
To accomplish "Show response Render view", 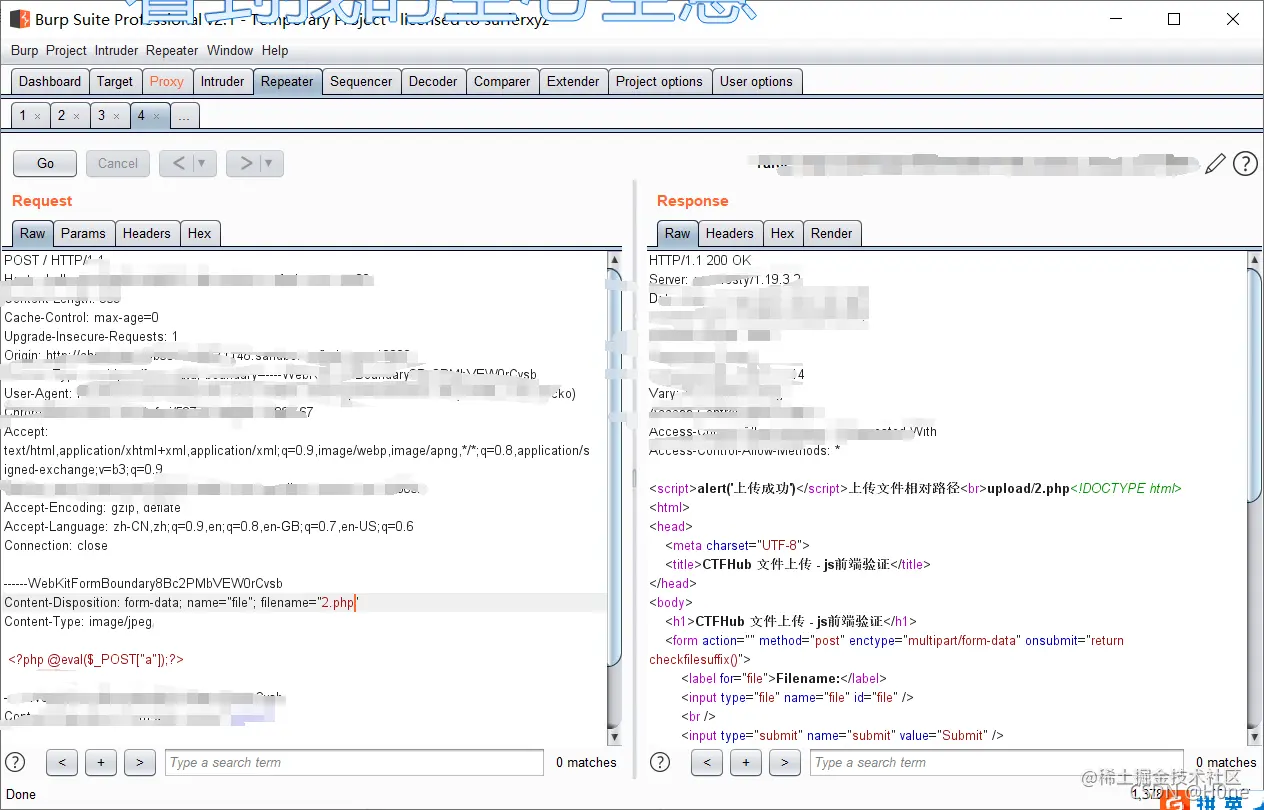I will [x=832, y=233].
